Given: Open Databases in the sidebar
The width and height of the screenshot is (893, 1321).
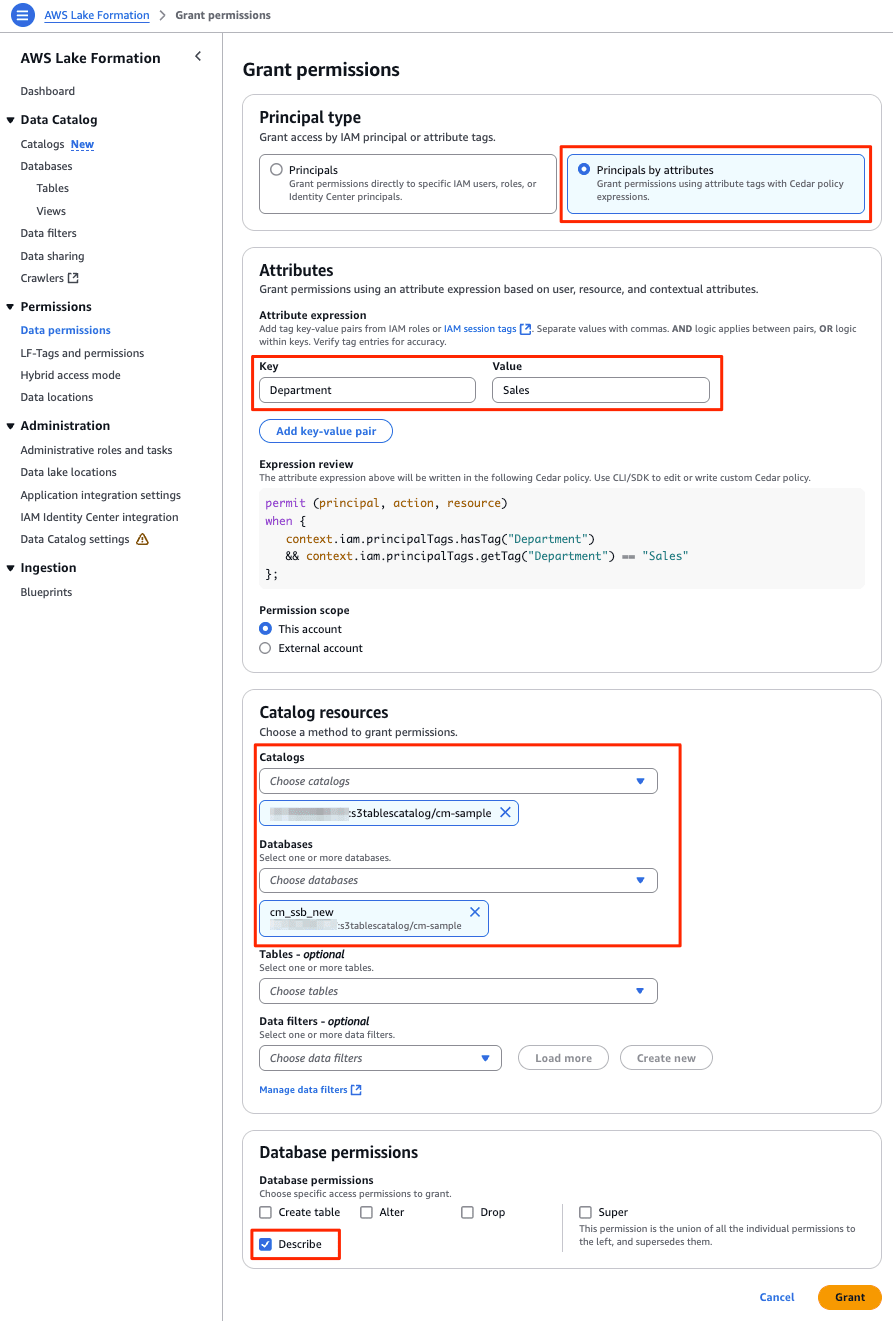Looking at the screenshot, I should point(46,166).
